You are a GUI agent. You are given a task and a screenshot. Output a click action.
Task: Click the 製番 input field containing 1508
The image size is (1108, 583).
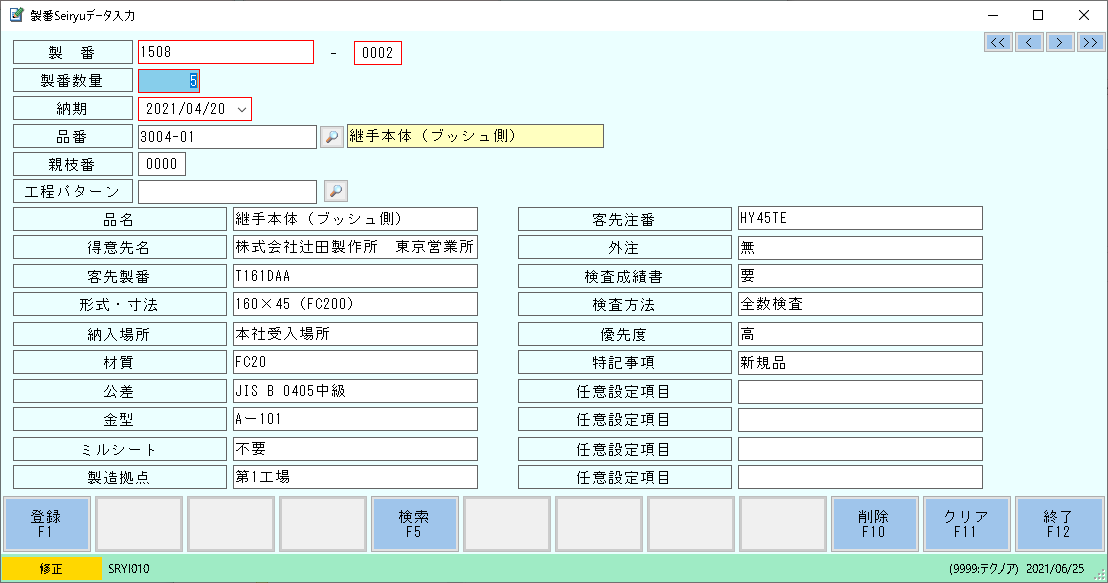225,52
